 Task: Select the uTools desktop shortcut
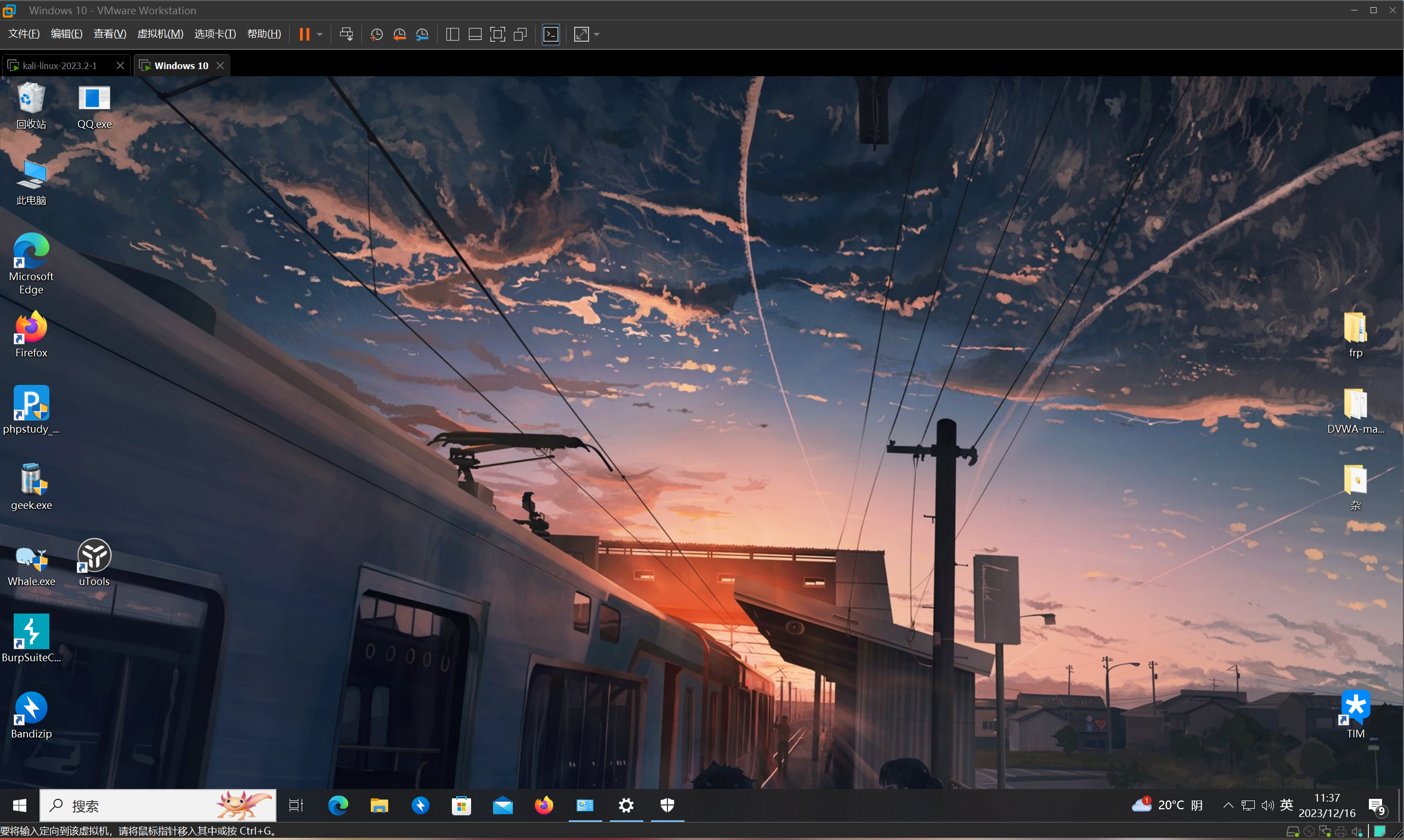[94, 563]
